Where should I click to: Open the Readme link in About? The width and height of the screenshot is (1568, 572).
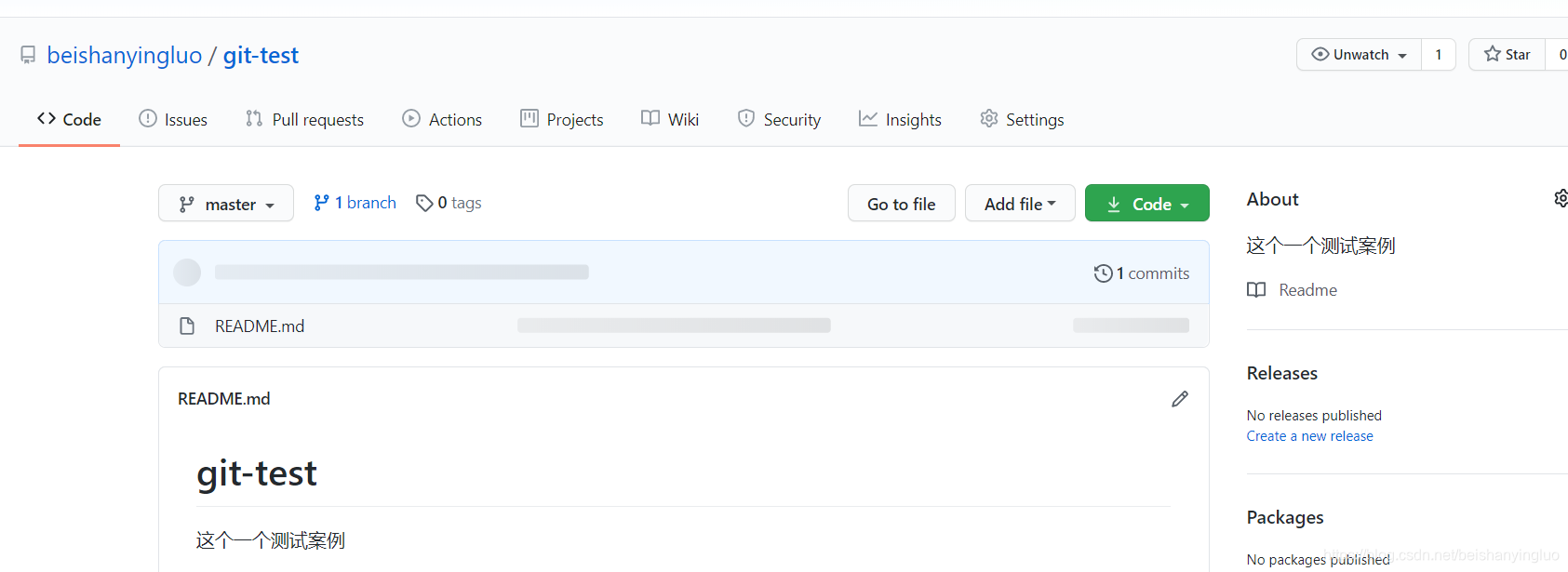point(1307,290)
